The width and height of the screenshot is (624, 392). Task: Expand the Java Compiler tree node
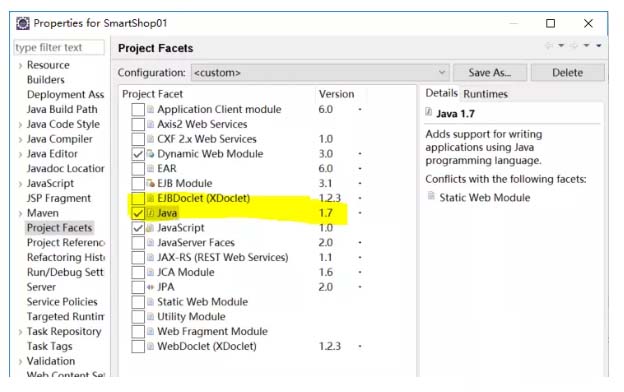click(20, 140)
